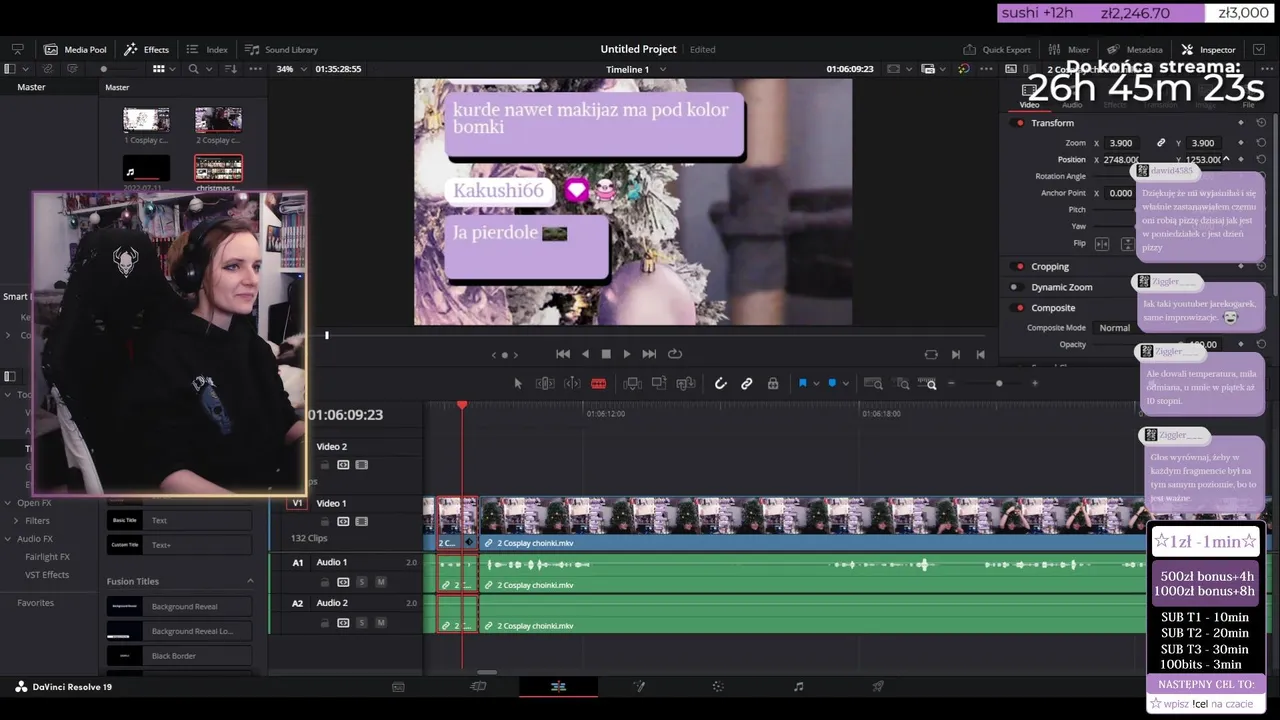Screen dimensions: 1280x720
Task: Toggle the Transform section enable dot
Action: (x=1019, y=123)
